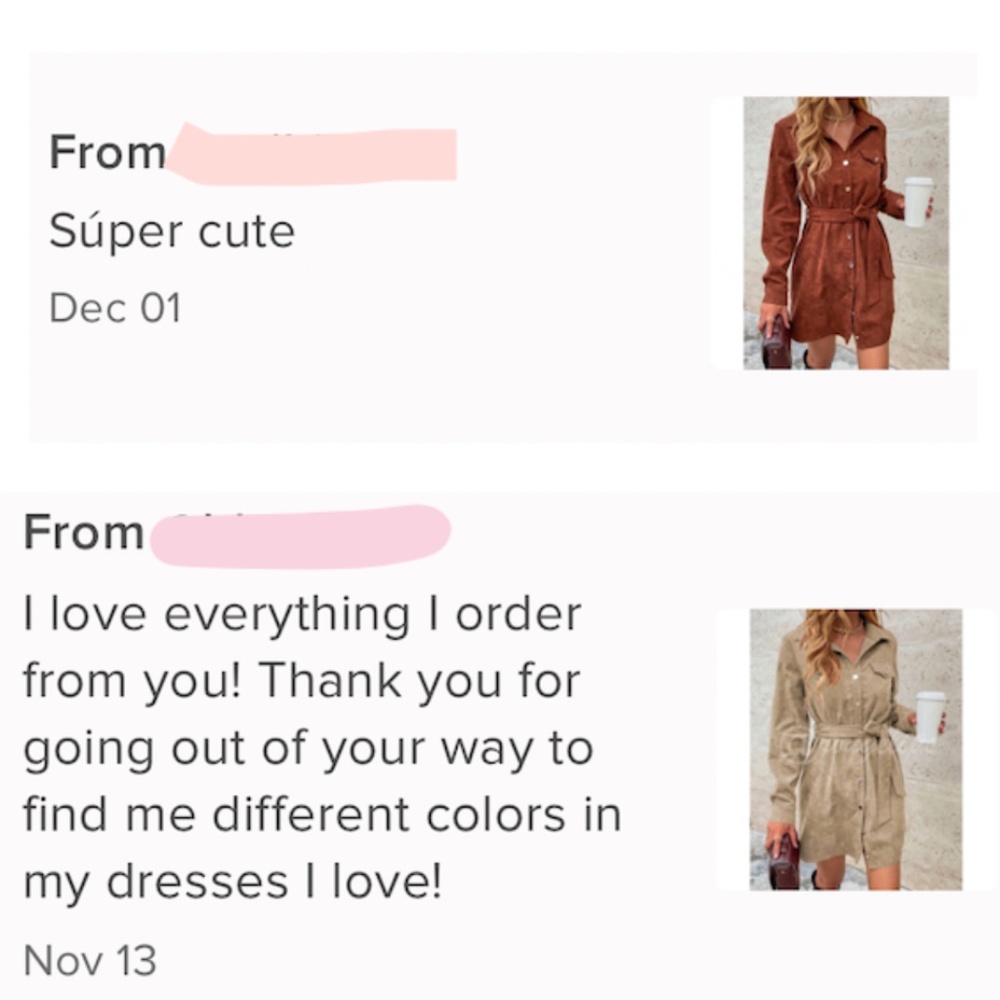
Task: Click the handbag in the brown dress photo
Action: pyautogui.click(x=777, y=345)
